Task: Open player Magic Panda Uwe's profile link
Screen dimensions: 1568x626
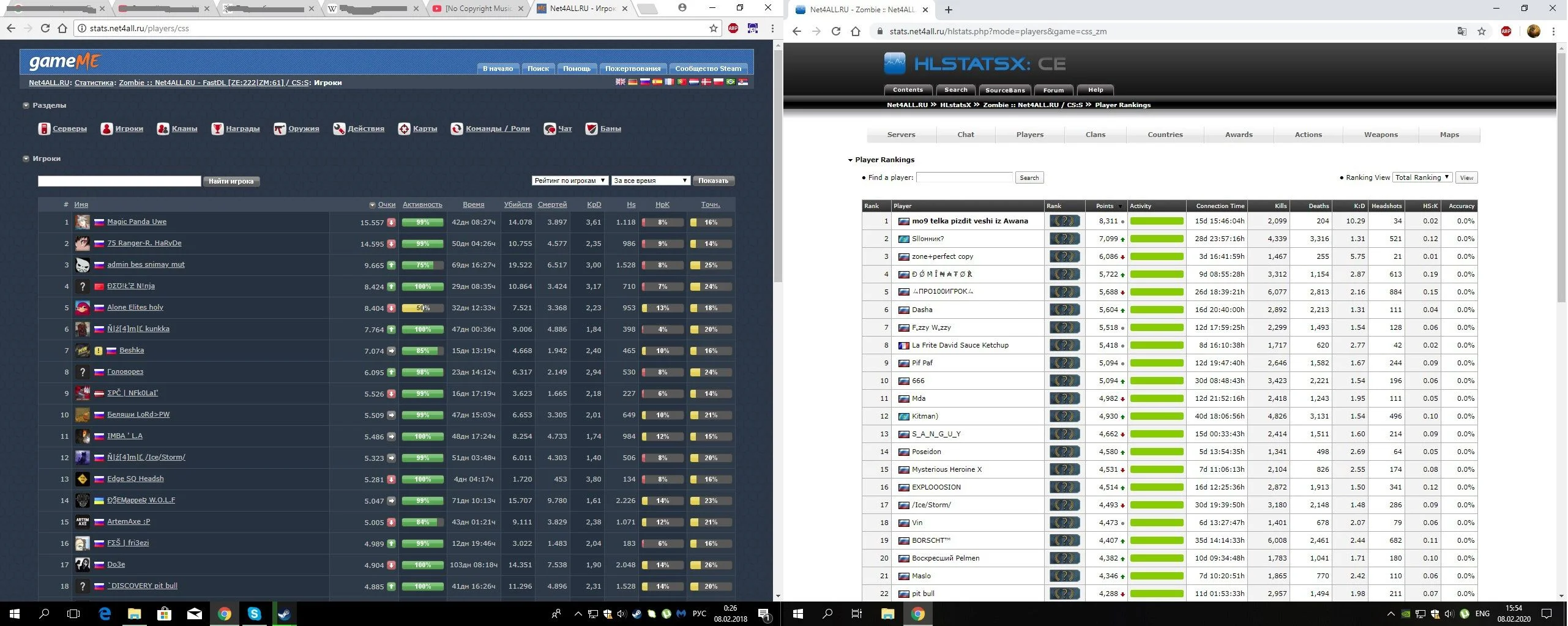Action: tap(136, 222)
